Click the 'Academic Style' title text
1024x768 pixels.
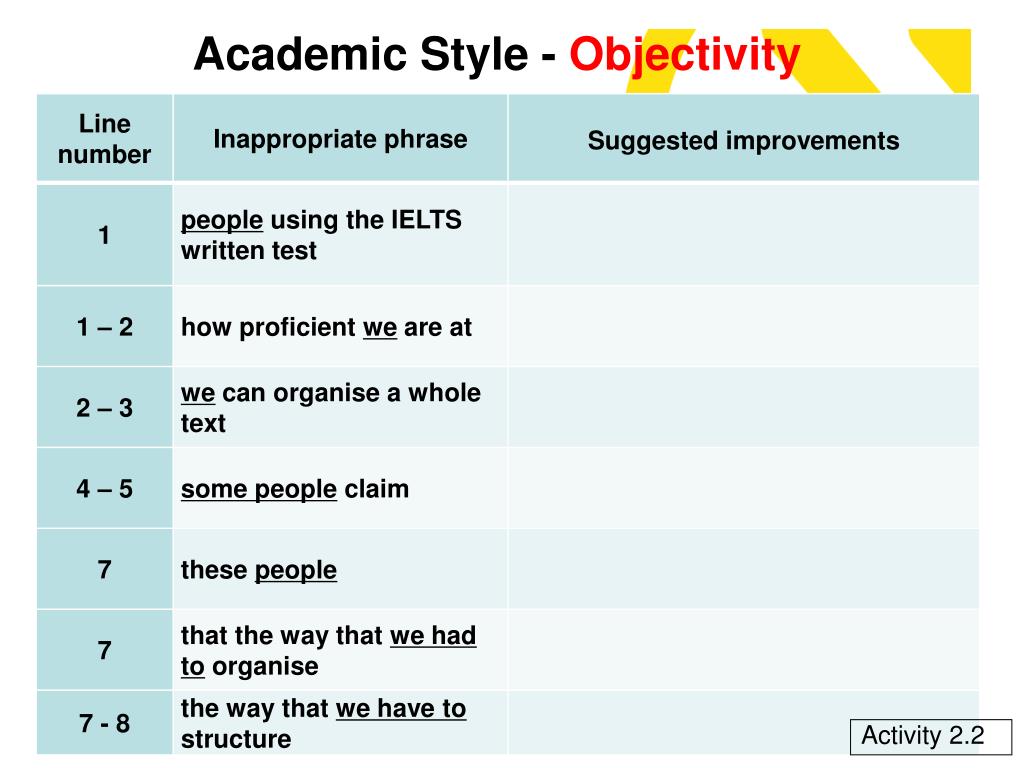[360, 55]
